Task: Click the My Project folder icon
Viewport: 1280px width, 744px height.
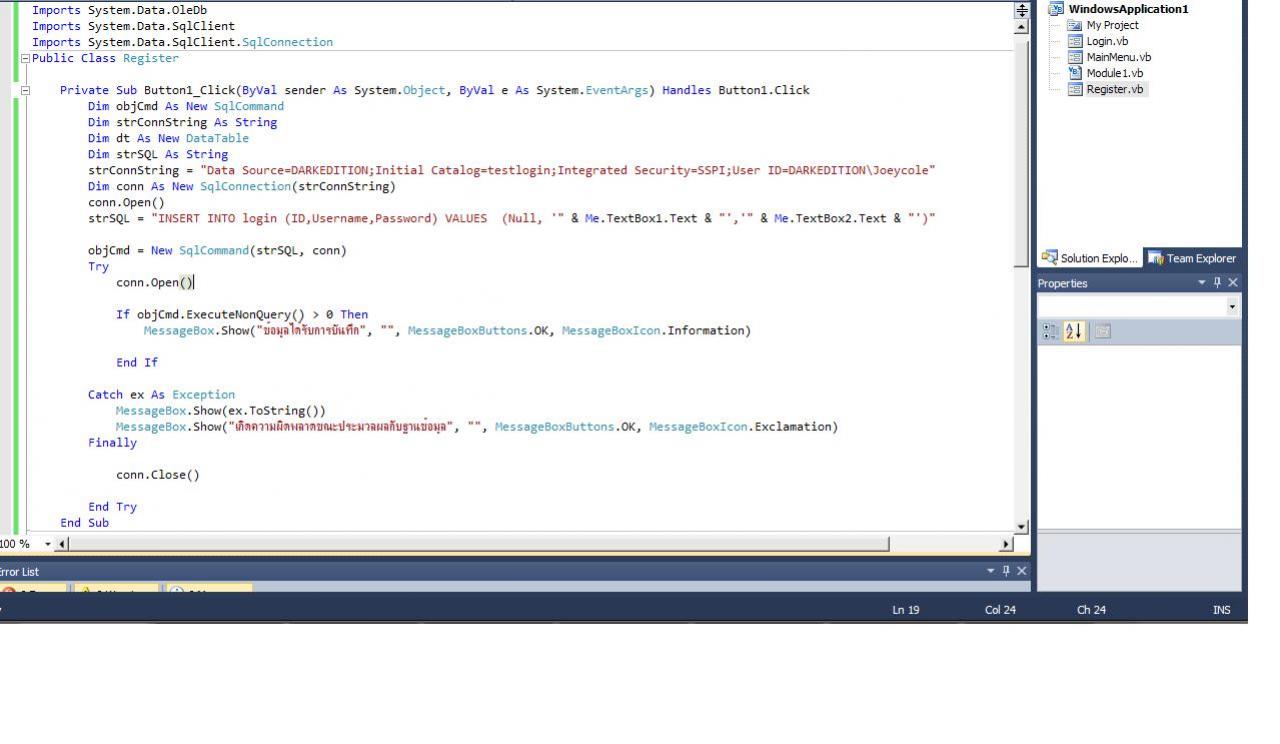Action: 1075,25
